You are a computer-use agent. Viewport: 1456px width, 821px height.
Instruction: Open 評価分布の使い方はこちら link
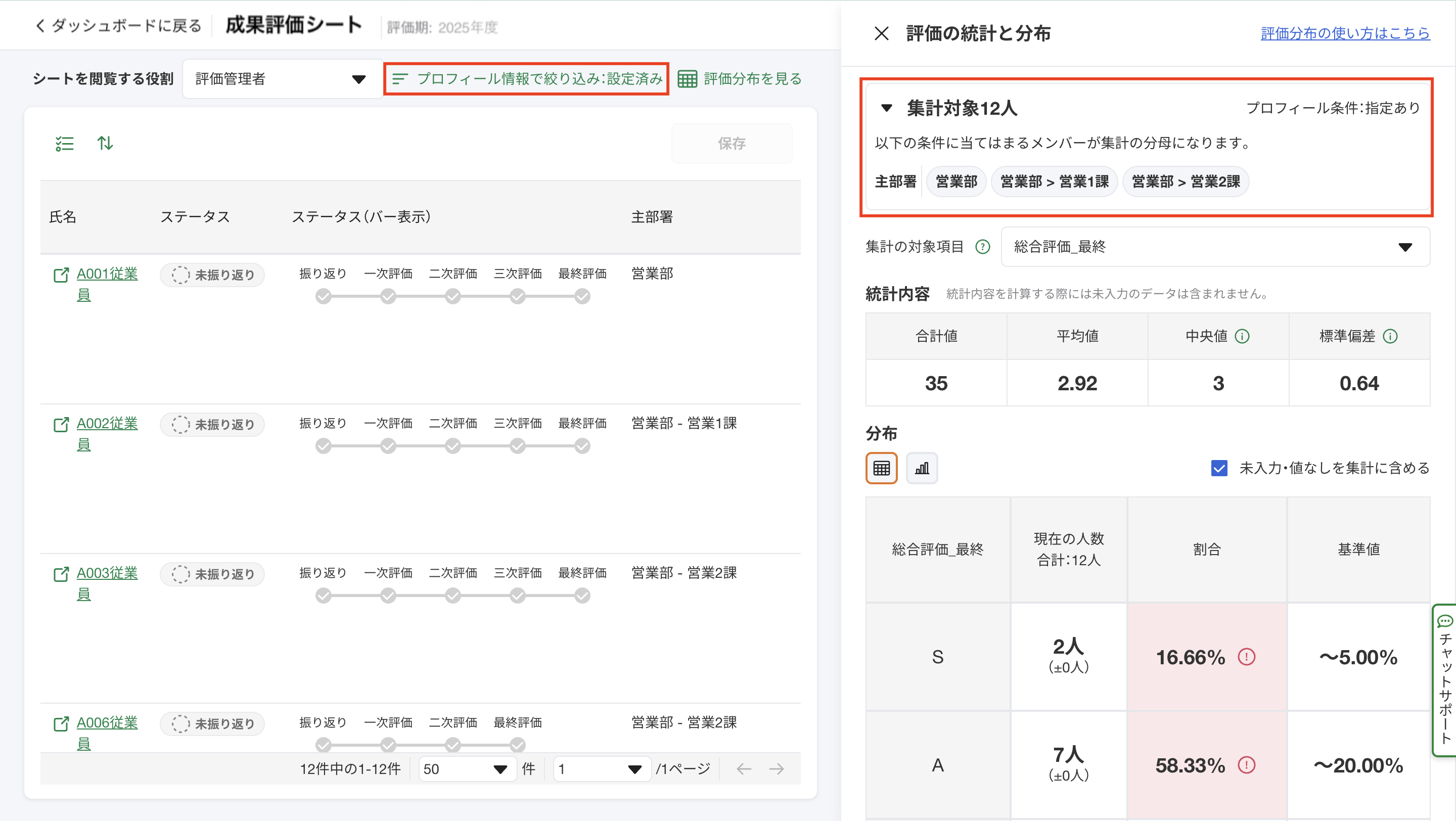(1345, 33)
